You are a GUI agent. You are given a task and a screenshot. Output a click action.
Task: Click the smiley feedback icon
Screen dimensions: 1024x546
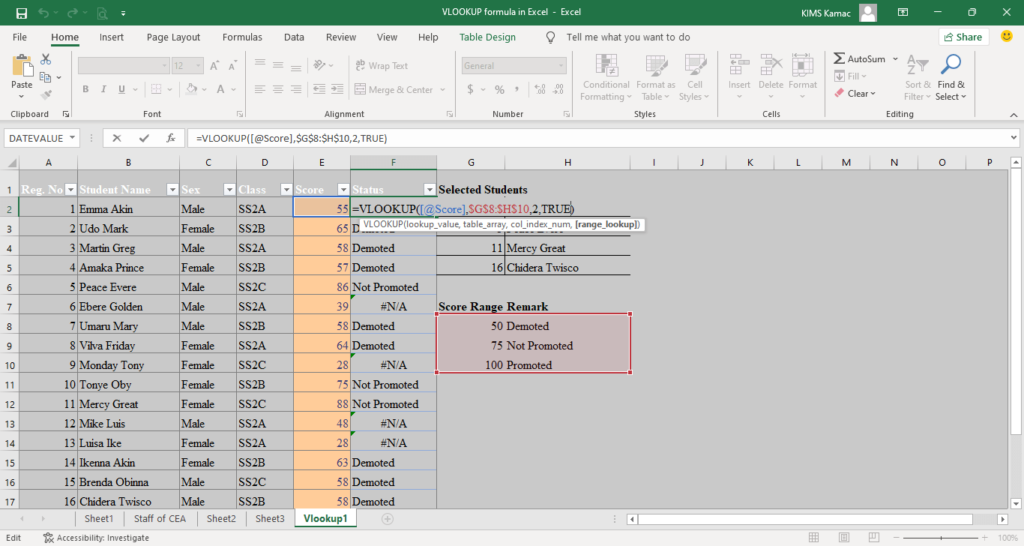(x=1006, y=37)
